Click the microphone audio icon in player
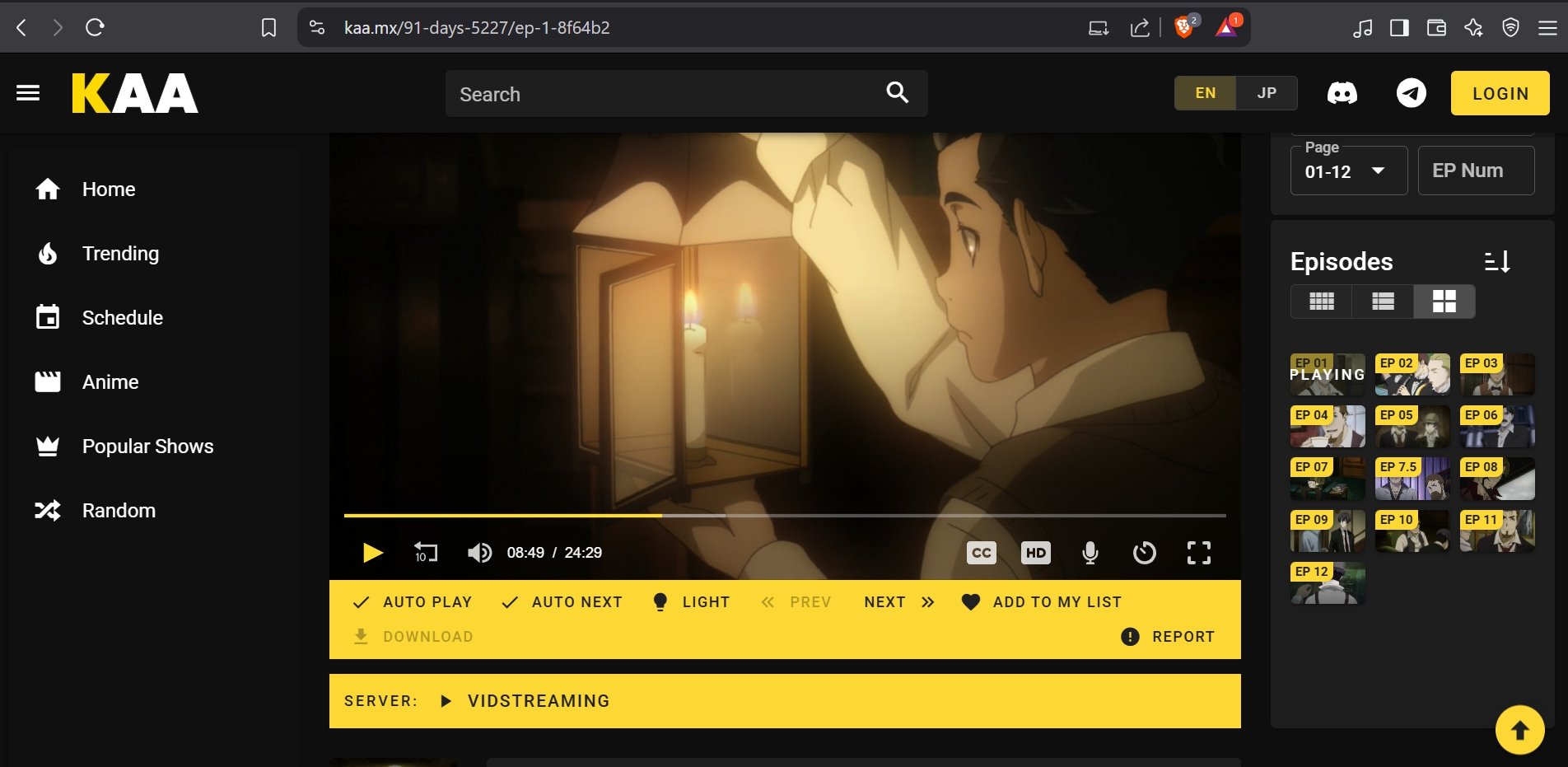 (x=1090, y=553)
